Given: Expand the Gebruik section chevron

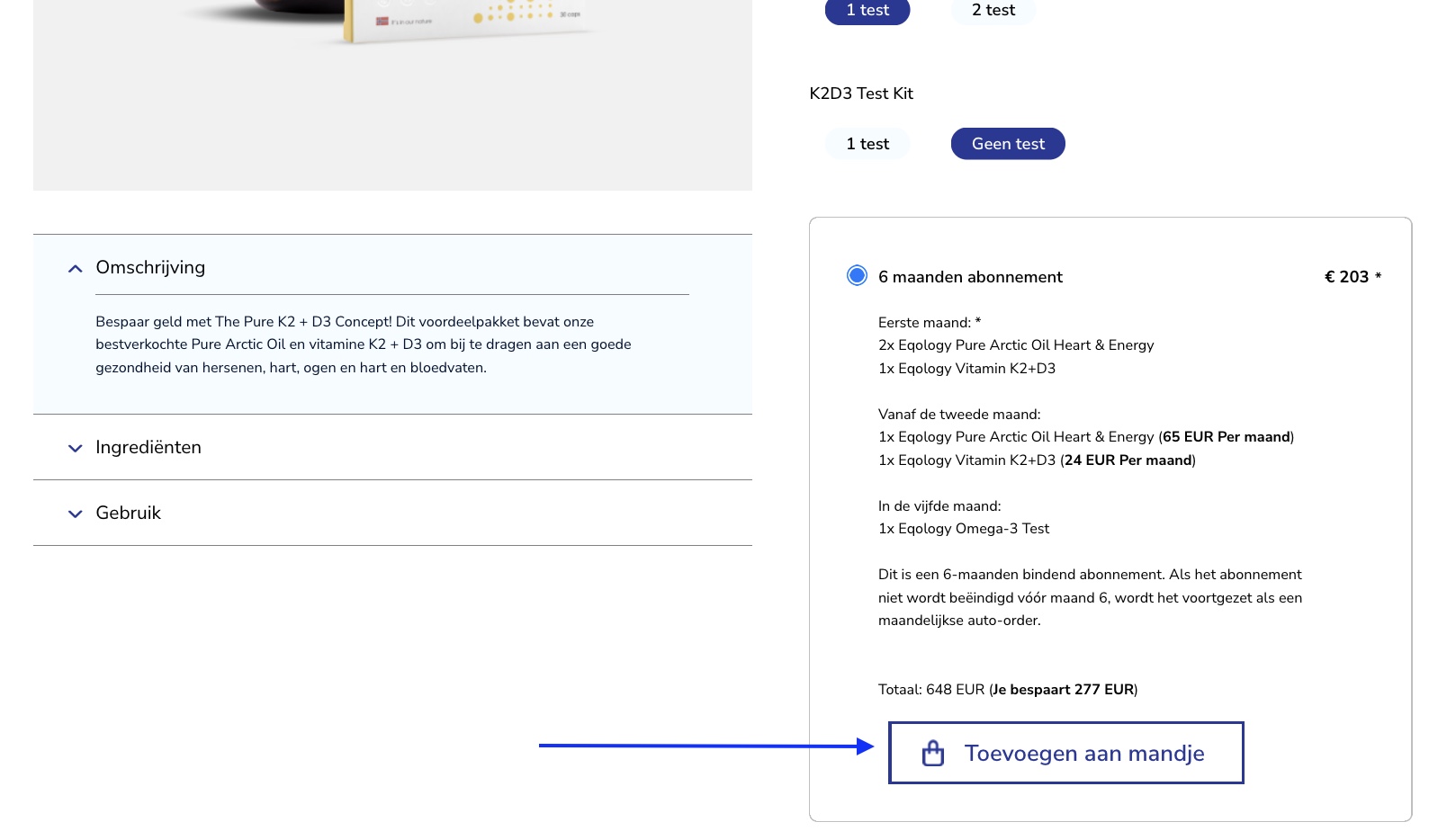Looking at the screenshot, I should coord(76,514).
